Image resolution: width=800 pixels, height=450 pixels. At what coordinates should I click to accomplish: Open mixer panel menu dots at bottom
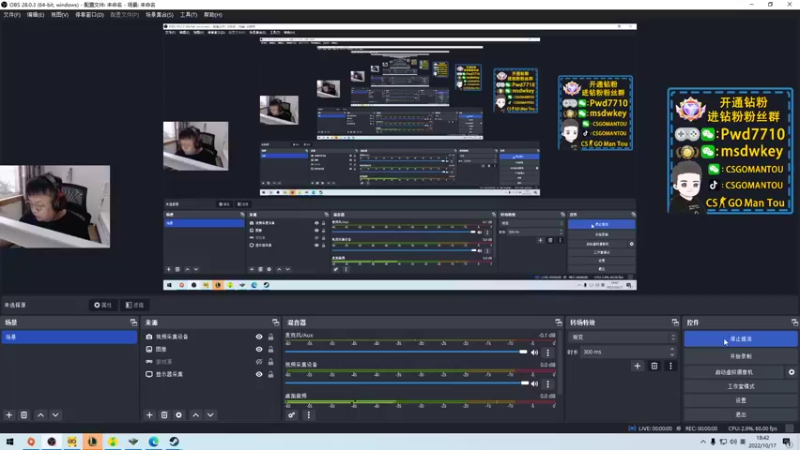pos(309,415)
